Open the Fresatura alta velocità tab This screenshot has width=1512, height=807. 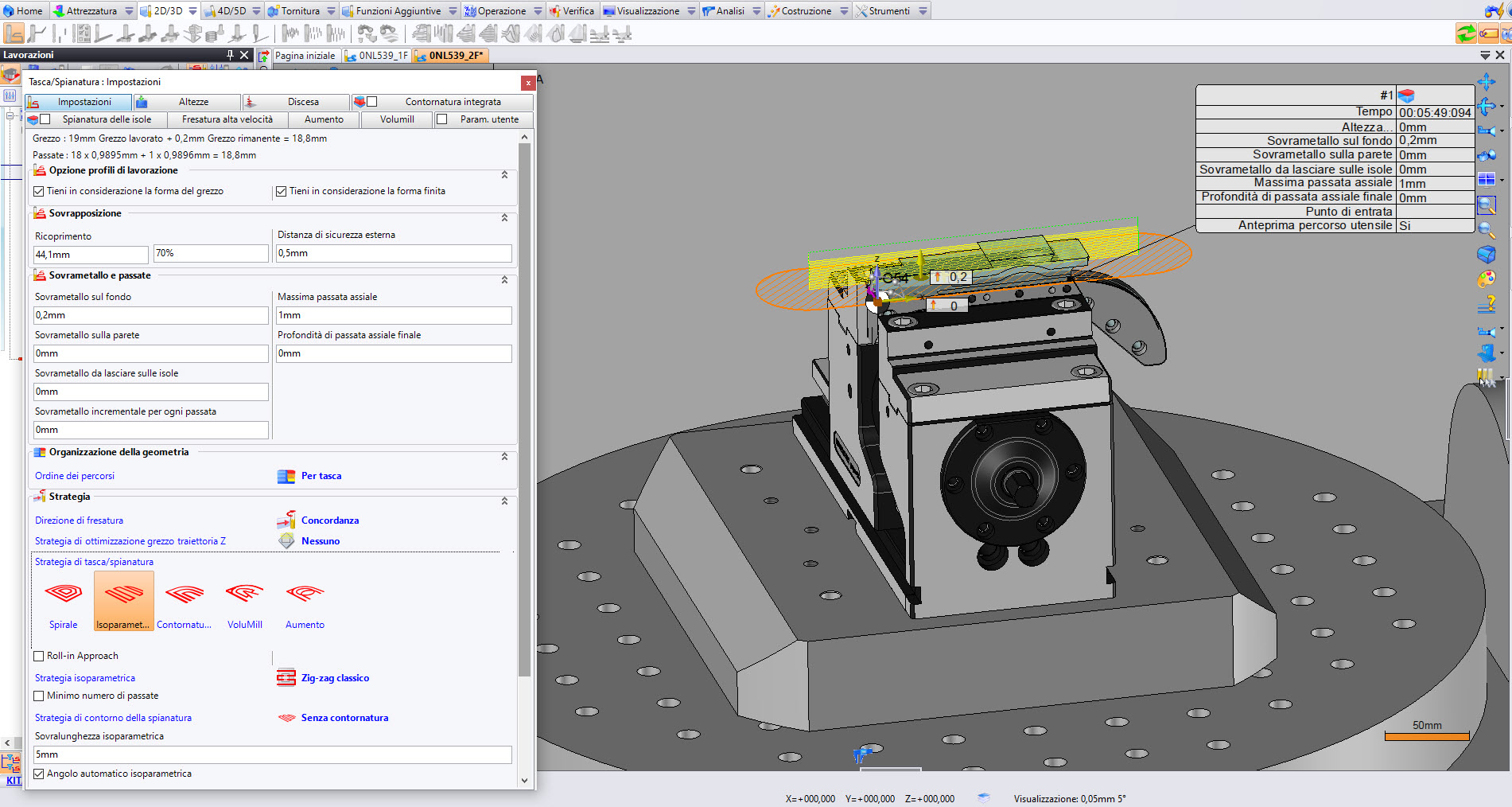click(x=227, y=119)
